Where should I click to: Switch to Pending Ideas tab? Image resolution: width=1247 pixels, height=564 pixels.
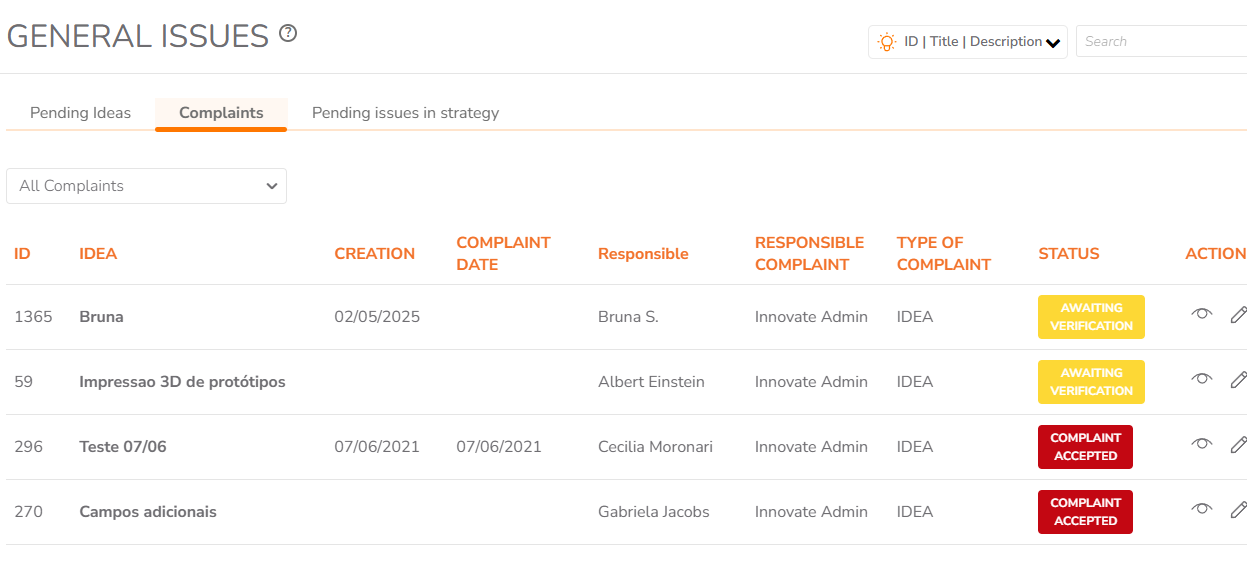(x=80, y=113)
